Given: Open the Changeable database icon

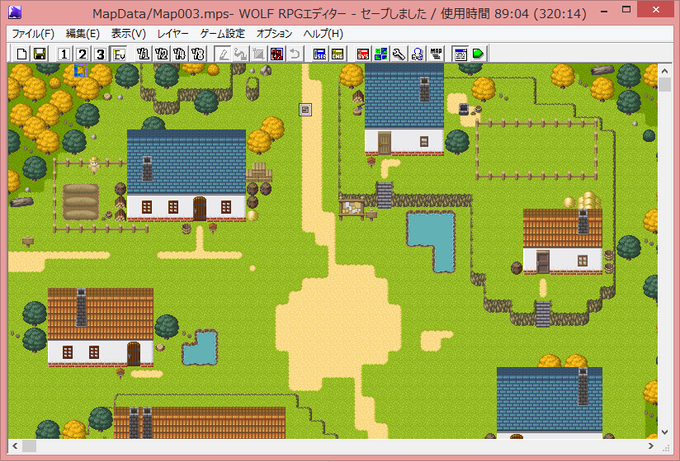Looking at the screenshot, I should [x=337, y=54].
